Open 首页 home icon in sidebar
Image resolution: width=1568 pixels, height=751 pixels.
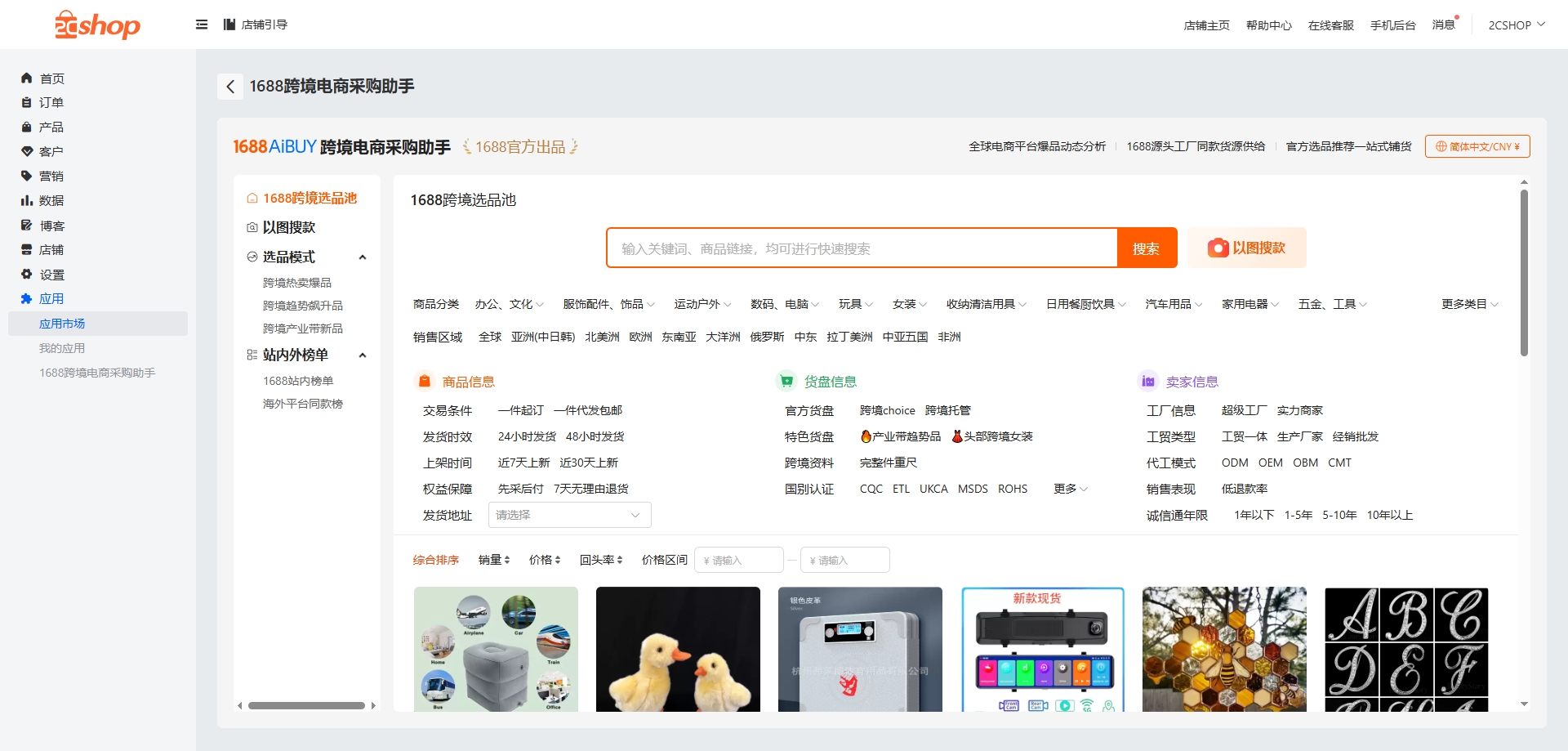(26, 78)
